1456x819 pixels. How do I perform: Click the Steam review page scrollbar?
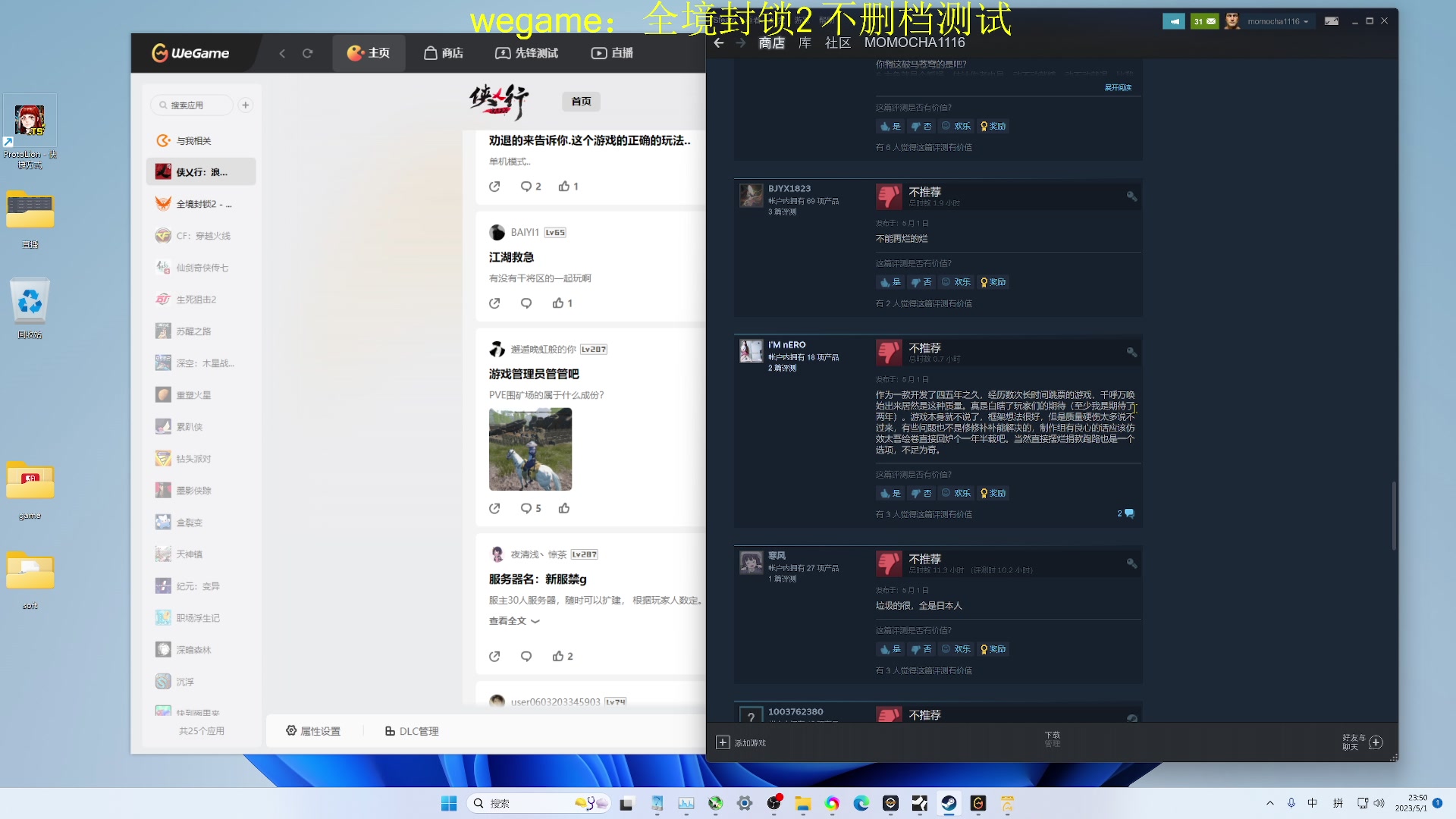coord(1394,516)
